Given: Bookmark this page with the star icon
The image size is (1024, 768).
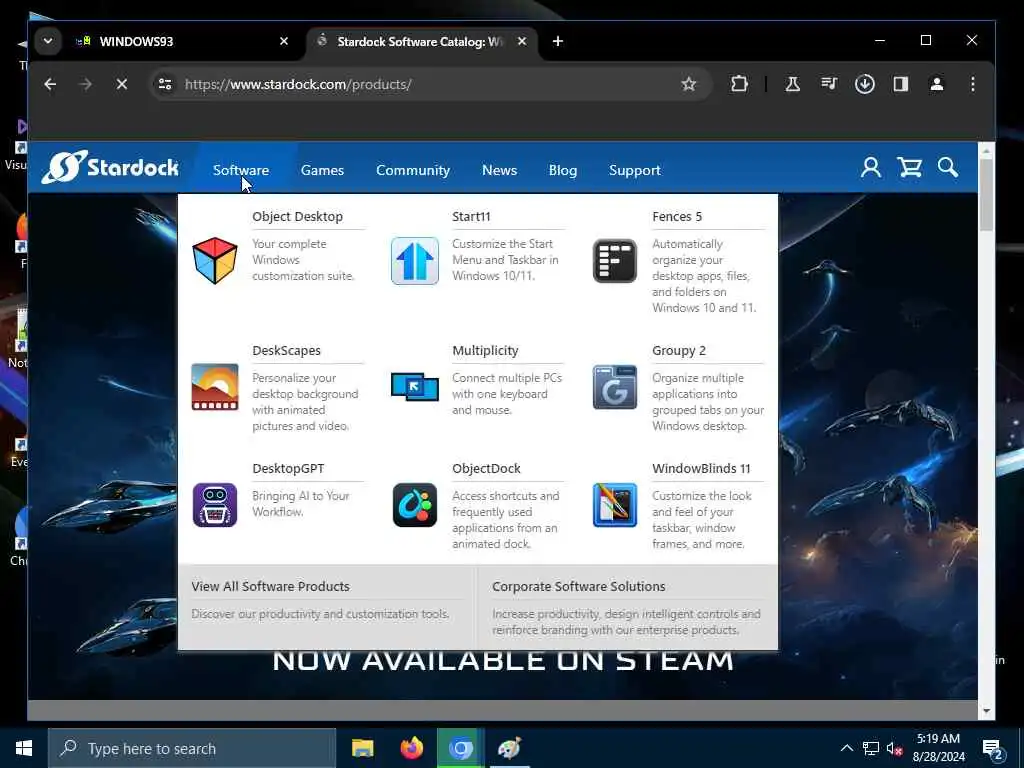Looking at the screenshot, I should (x=688, y=84).
